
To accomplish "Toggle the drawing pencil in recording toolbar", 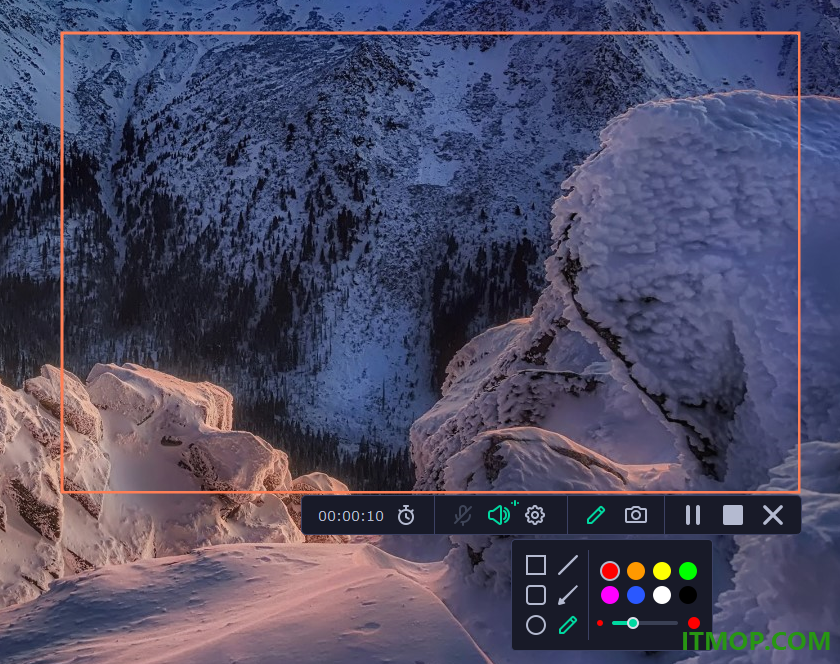I will pos(596,515).
